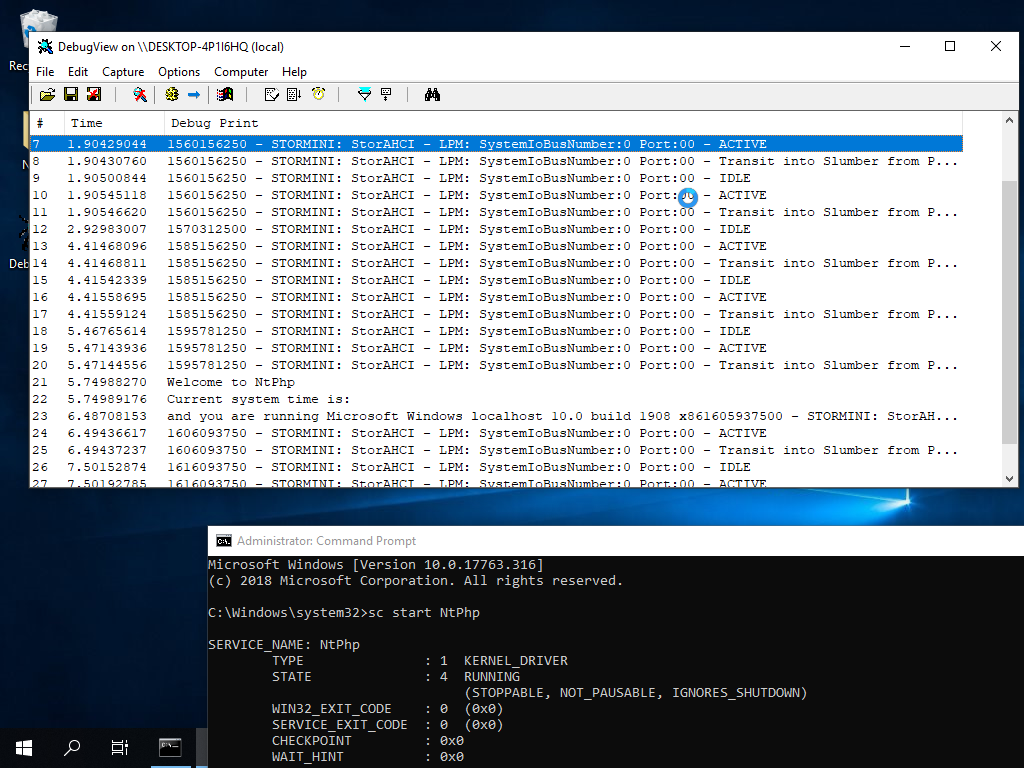Switch time format with clock icon
Screen dimensions: 1024x768
tap(318, 95)
